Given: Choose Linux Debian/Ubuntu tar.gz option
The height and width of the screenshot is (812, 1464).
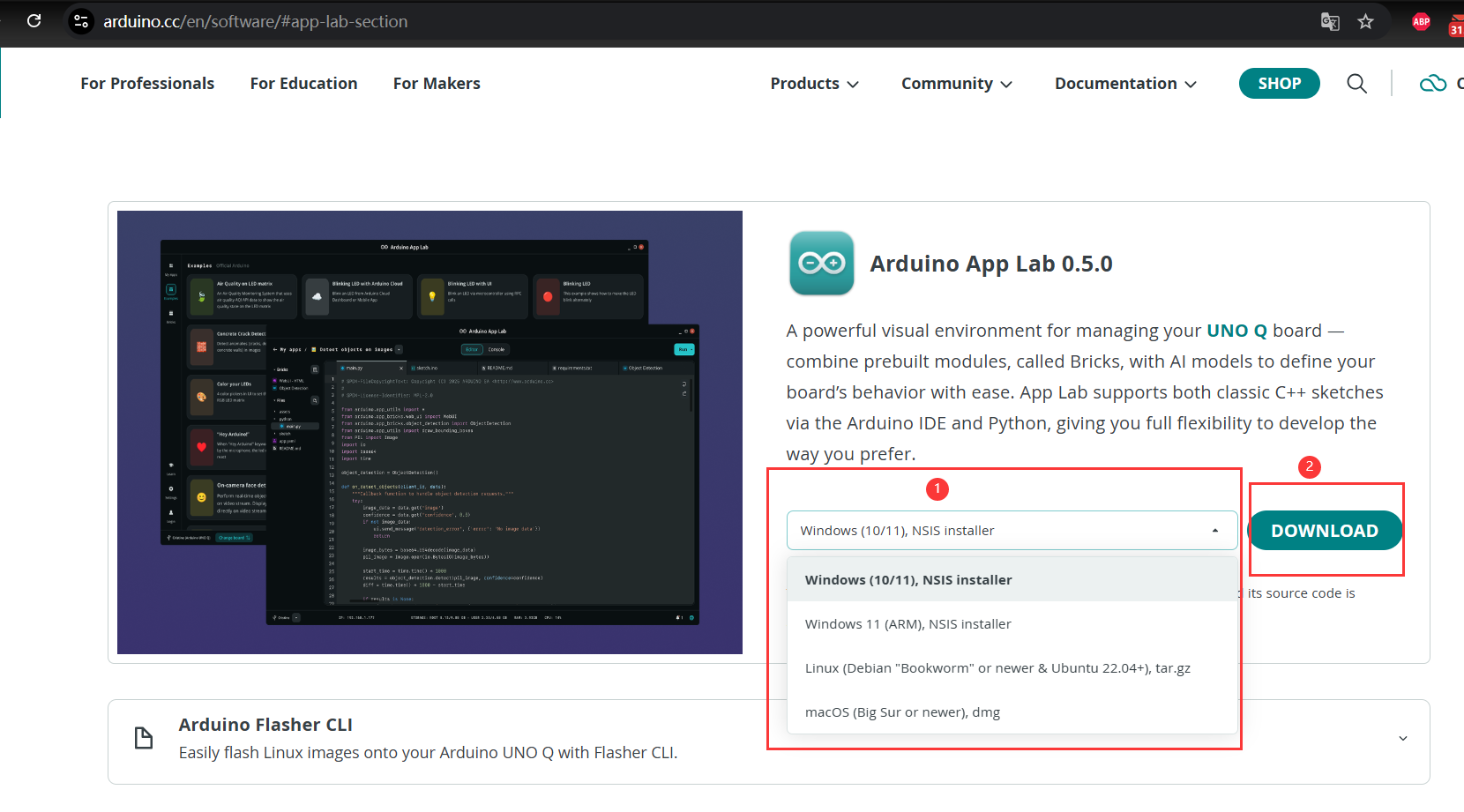Looking at the screenshot, I should click(x=1012, y=668).
